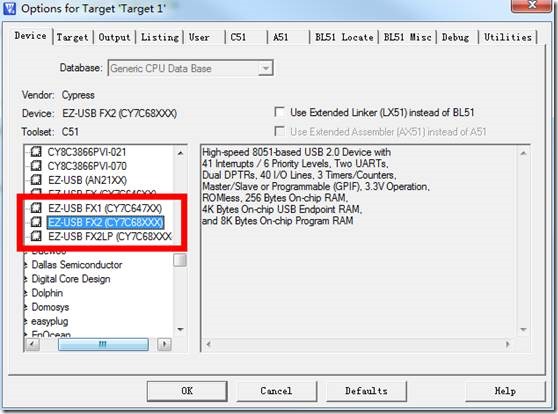The height and width of the screenshot is (414, 558).
Task: Select Digital Core Design vendor entry
Action: click(x=71, y=279)
